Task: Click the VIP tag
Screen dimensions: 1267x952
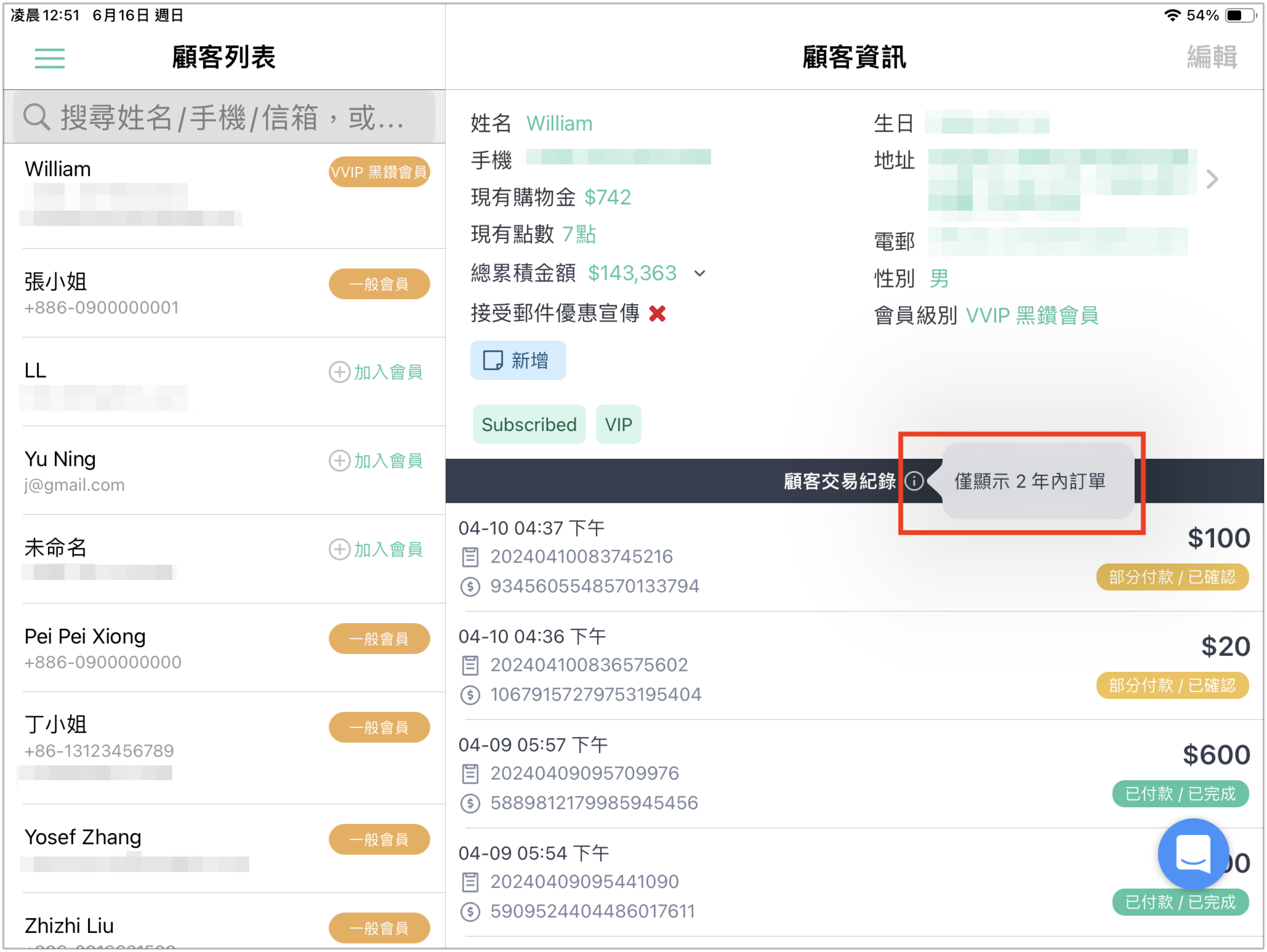Action: click(619, 425)
